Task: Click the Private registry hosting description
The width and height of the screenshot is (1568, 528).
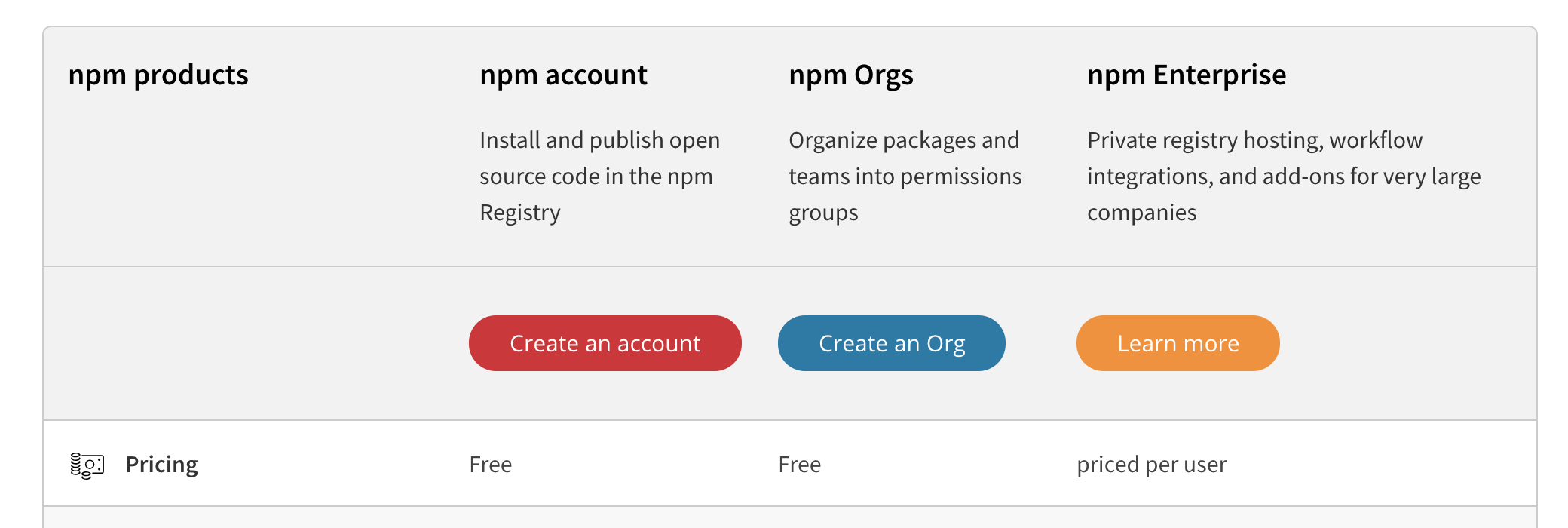Action: (x=1284, y=177)
